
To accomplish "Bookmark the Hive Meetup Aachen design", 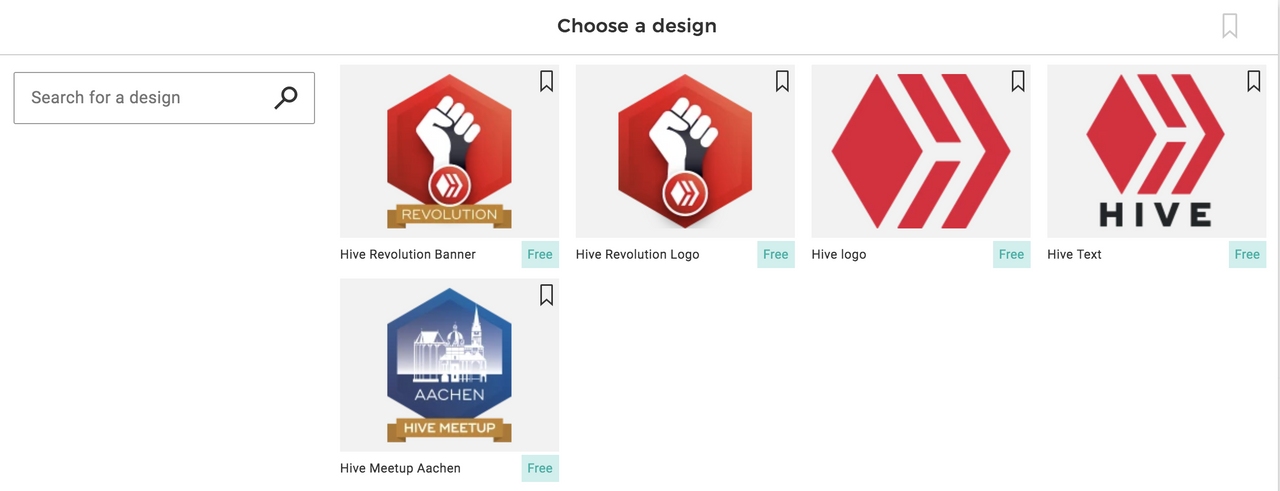I will pyautogui.click(x=546, y=295).
